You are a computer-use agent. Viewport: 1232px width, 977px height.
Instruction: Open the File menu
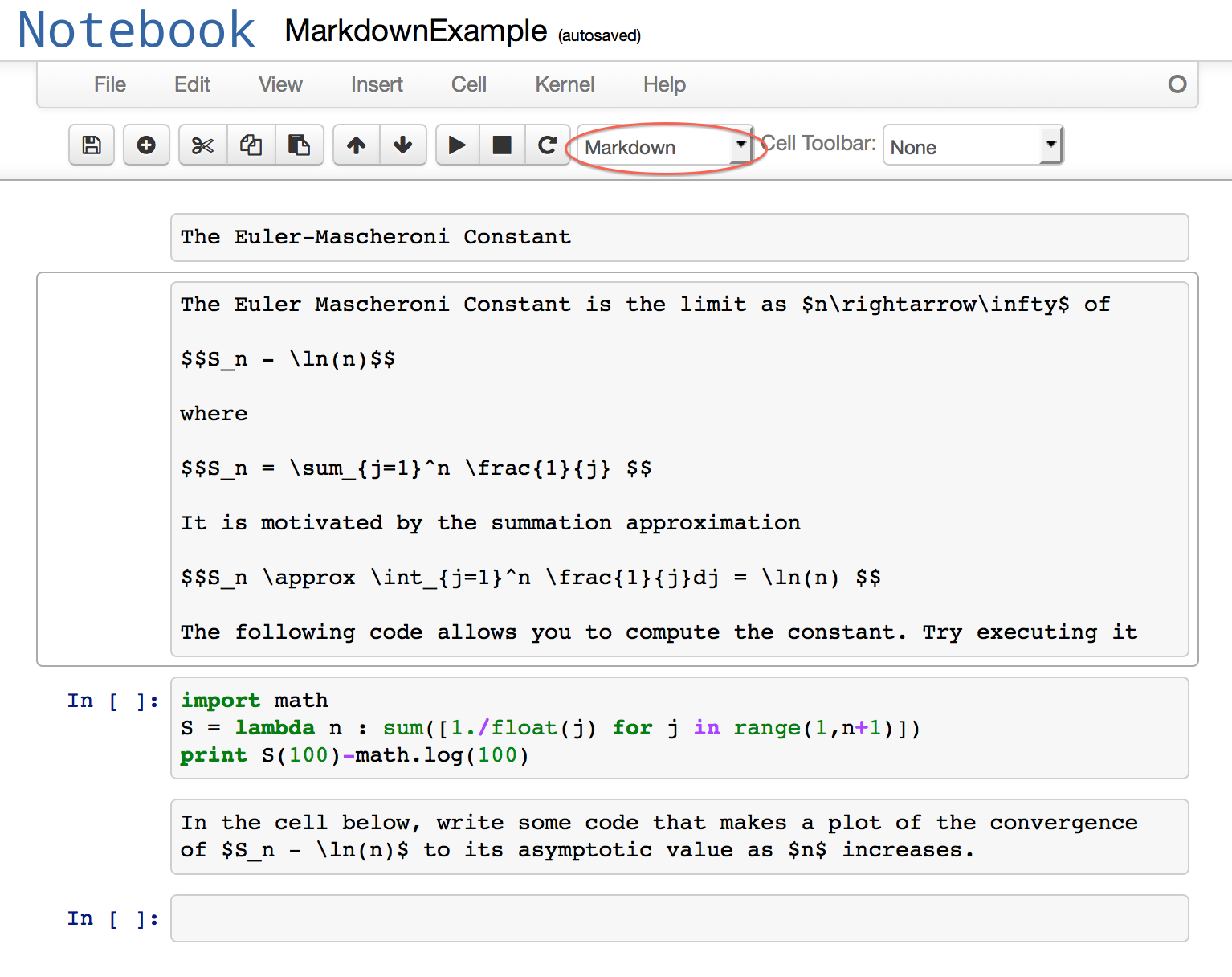coord(110,84)
